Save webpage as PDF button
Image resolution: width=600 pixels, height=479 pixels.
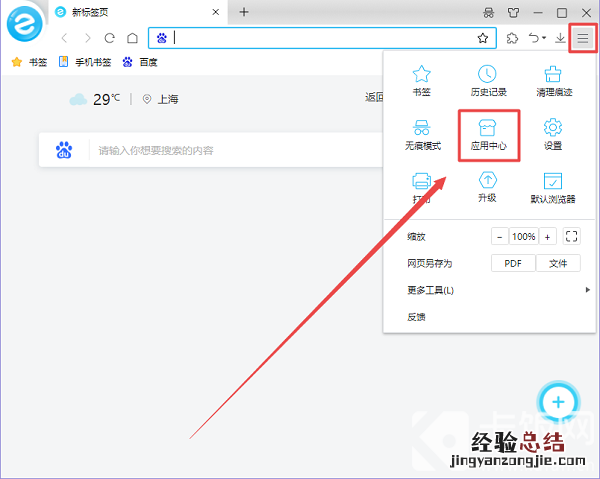[x=513, y=263]
